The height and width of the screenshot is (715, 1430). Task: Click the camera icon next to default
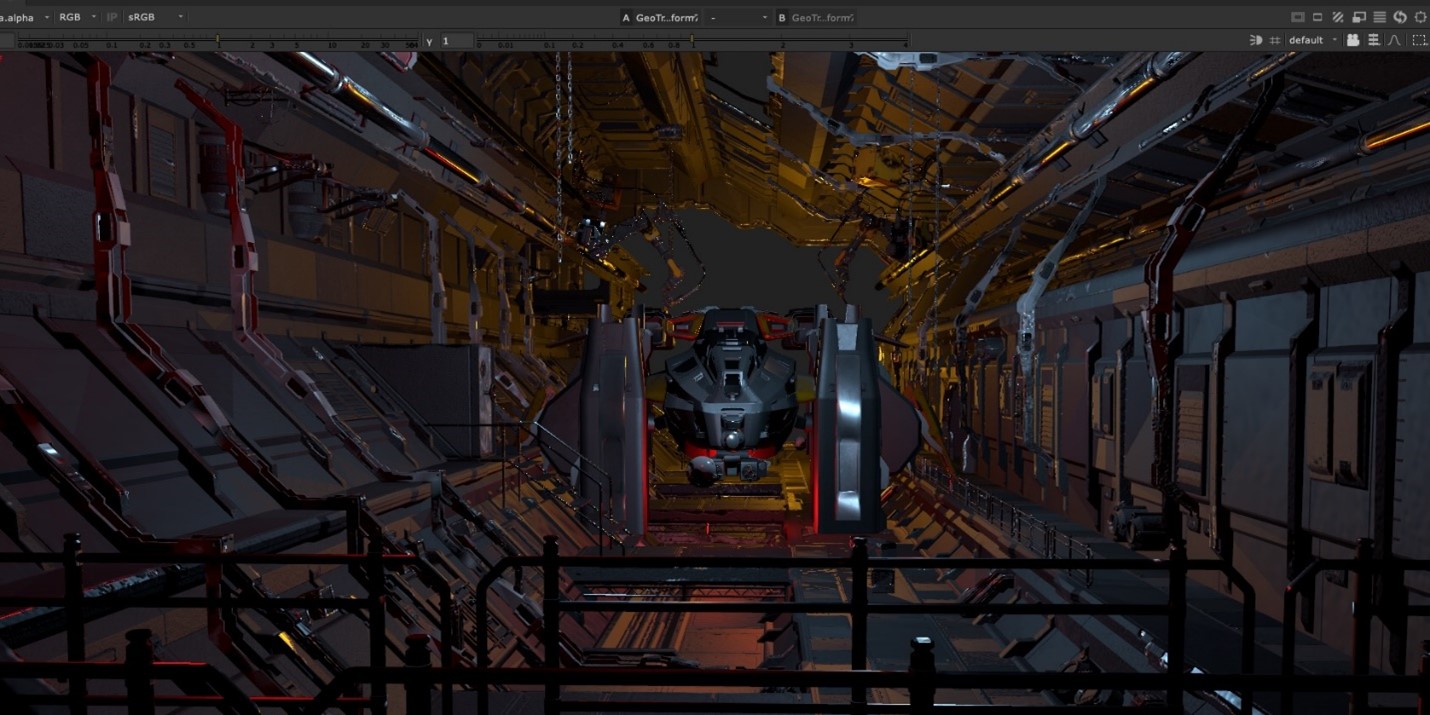[x=1353, y=40]
